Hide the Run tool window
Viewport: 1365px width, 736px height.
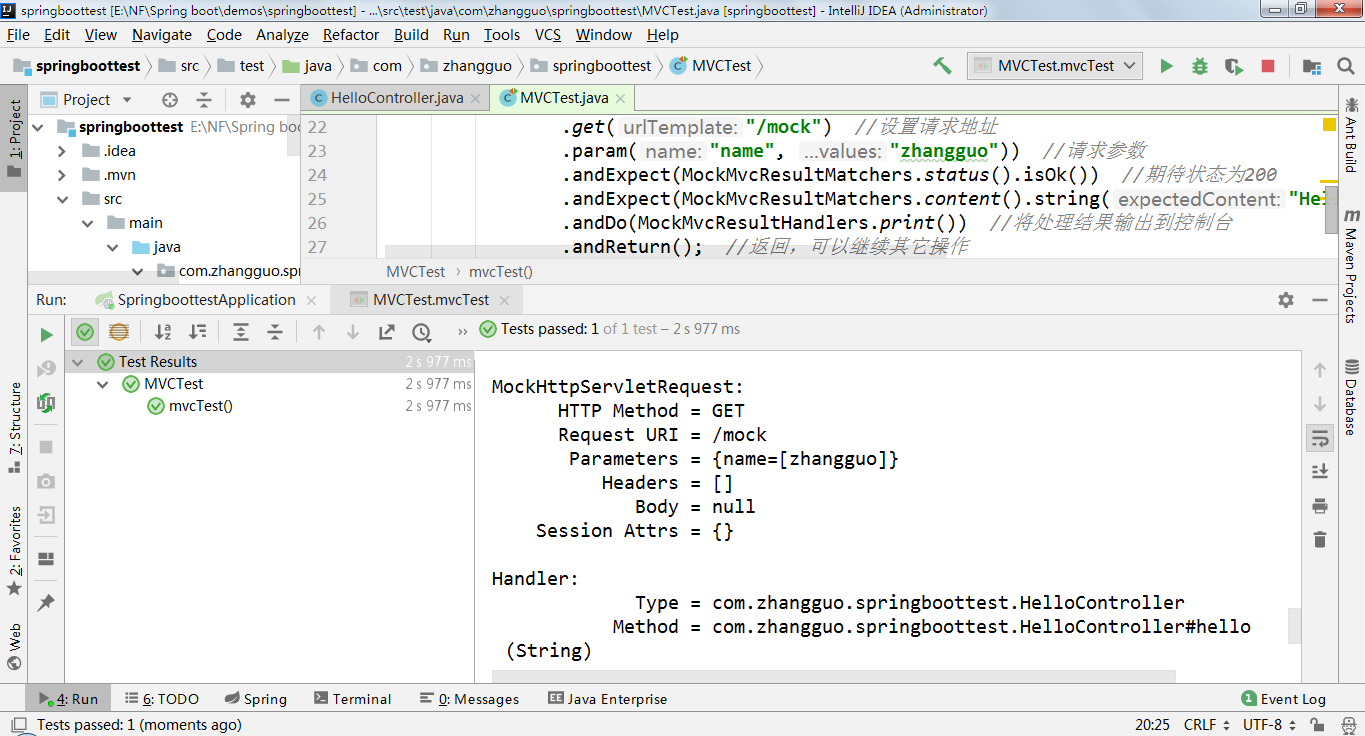tap(1320, 300)
